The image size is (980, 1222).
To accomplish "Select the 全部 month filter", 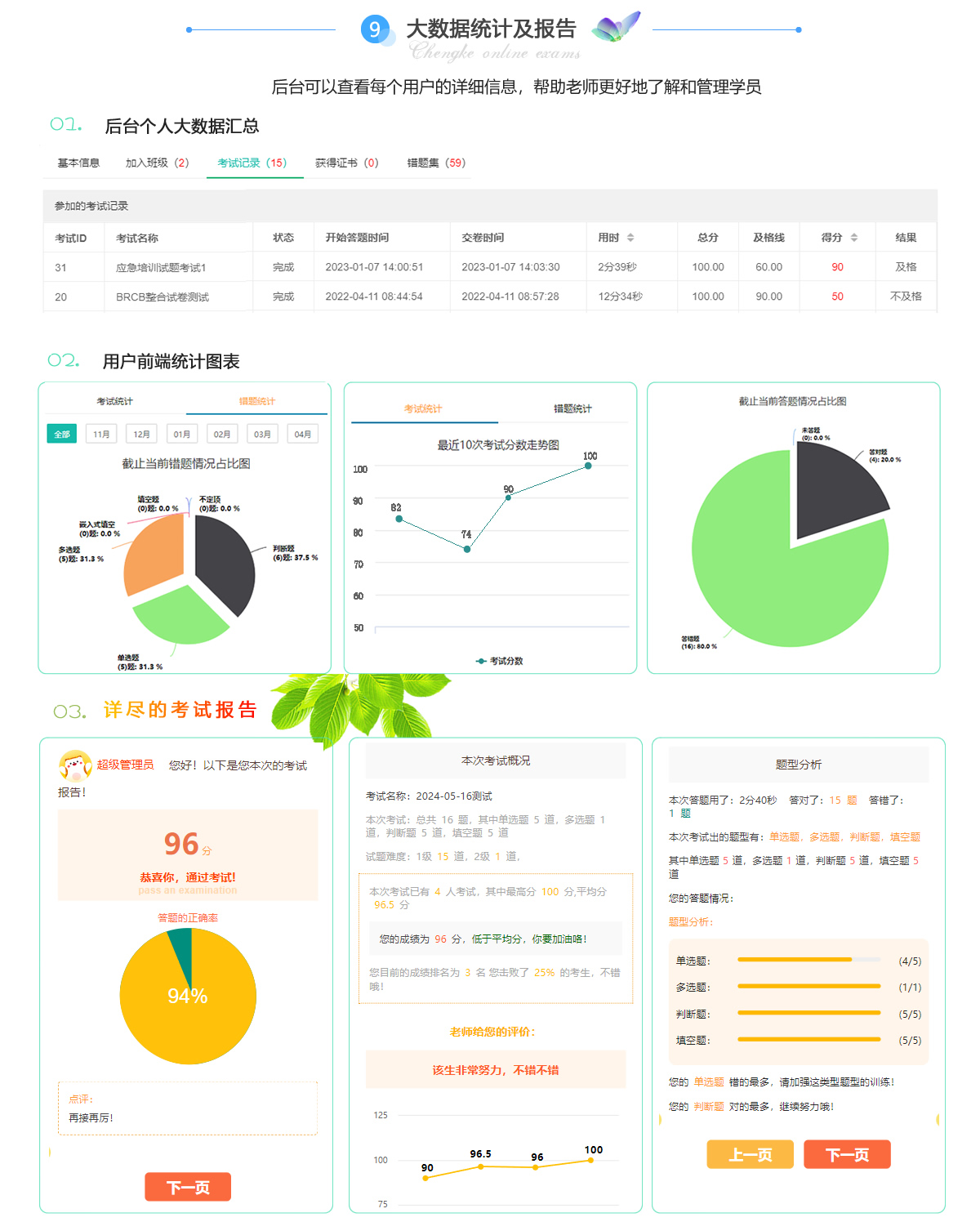I will click(62, 434).
